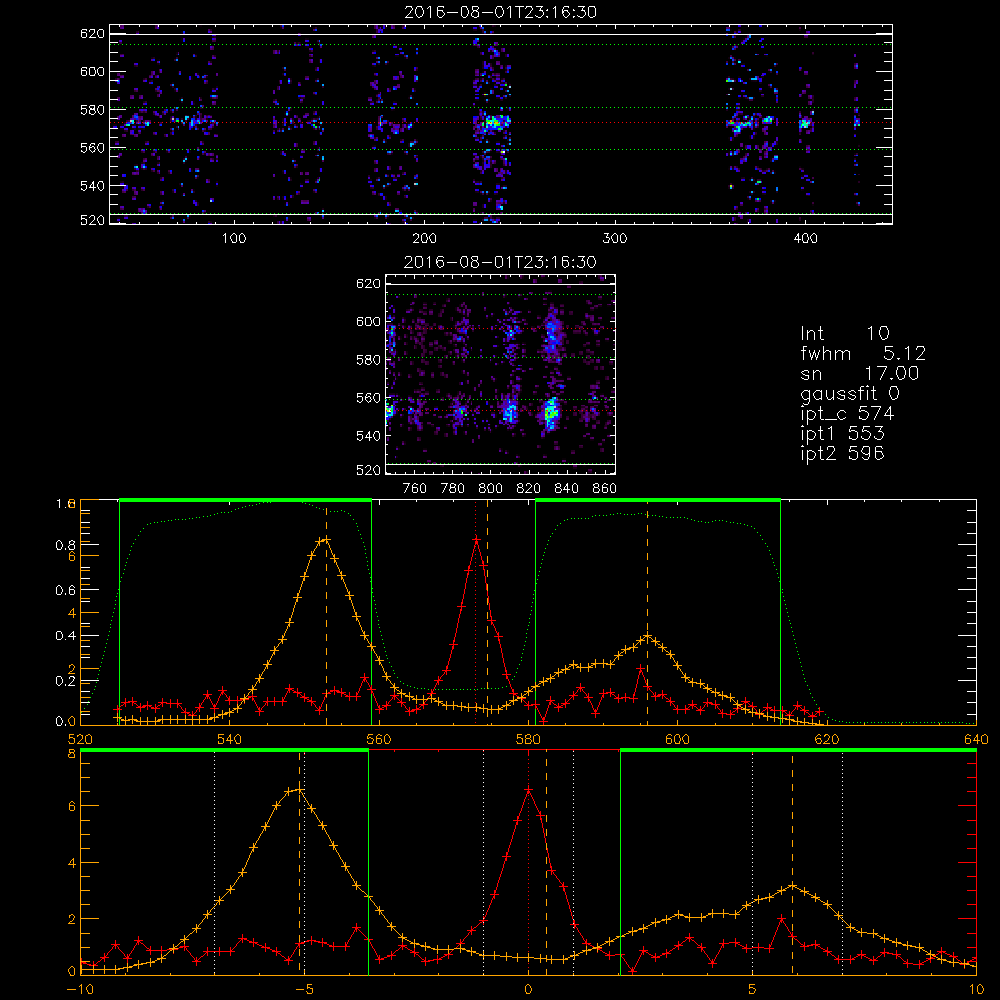Click the thick green bar atop upper profile's left window
This screenshot has width=1000, height=1000.
coord(246,500)
